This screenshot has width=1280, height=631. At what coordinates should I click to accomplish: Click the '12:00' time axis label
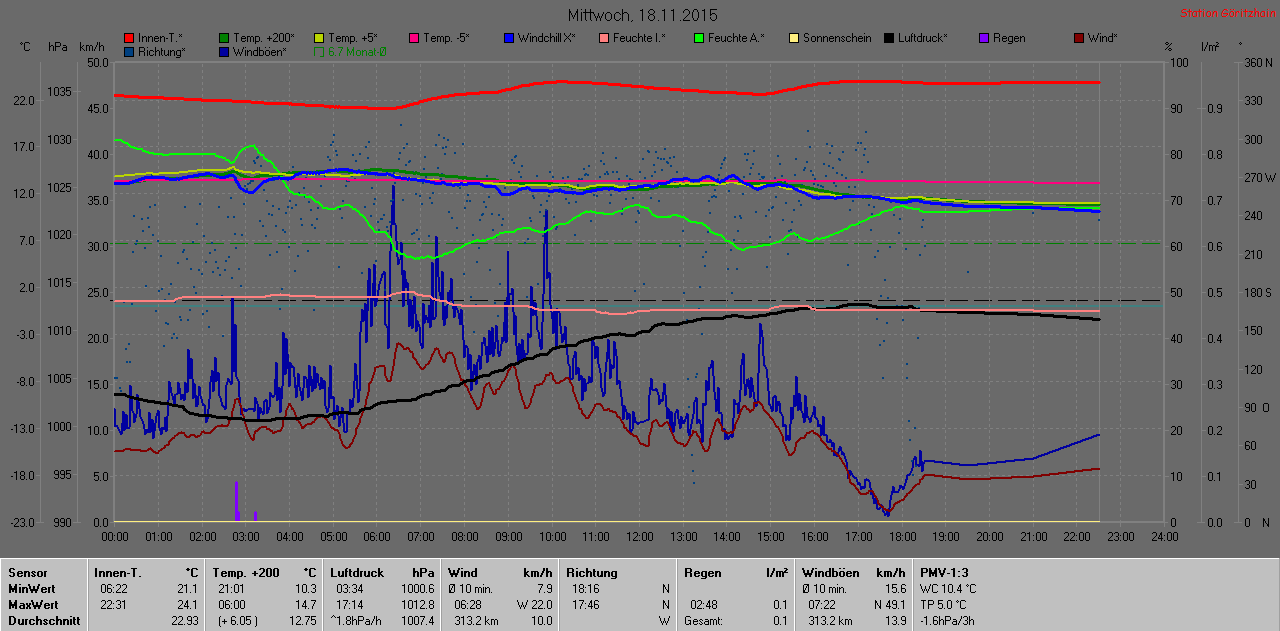640,537
